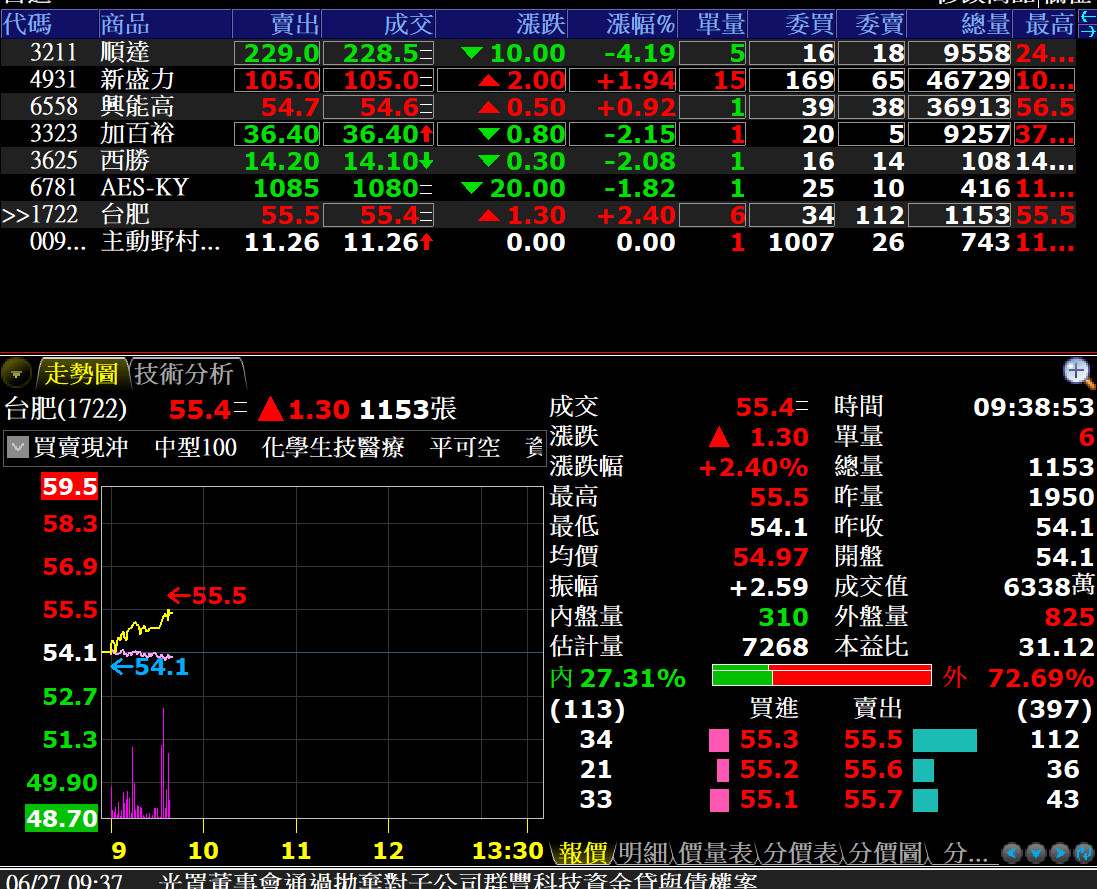Screen dimensions: 1097x889
Task: Click the magnifier zoom icon
Action: 1077,373
